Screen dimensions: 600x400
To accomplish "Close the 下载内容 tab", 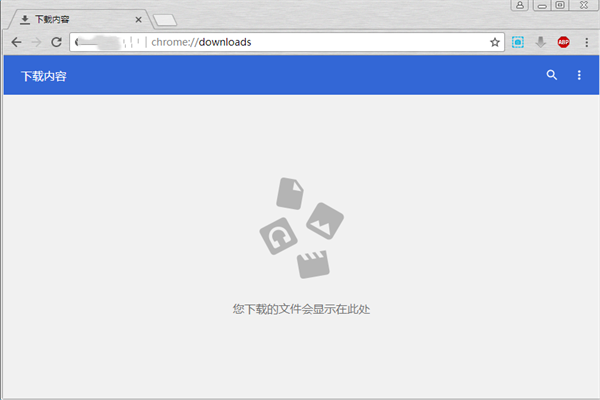I will pos(136,19).
